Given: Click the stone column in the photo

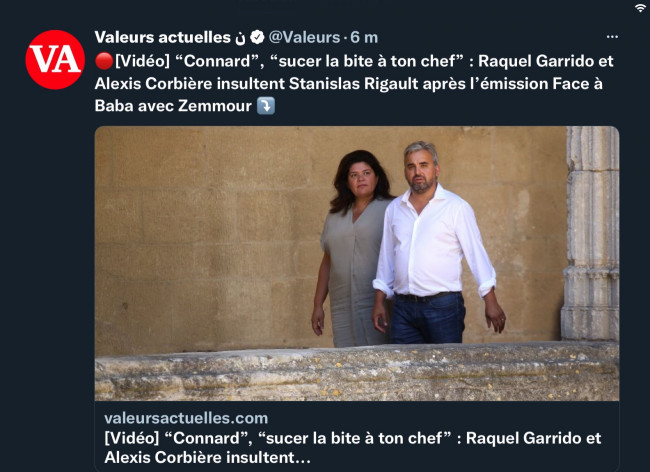Looking at the screenshot, I should (x=590, y=233).
